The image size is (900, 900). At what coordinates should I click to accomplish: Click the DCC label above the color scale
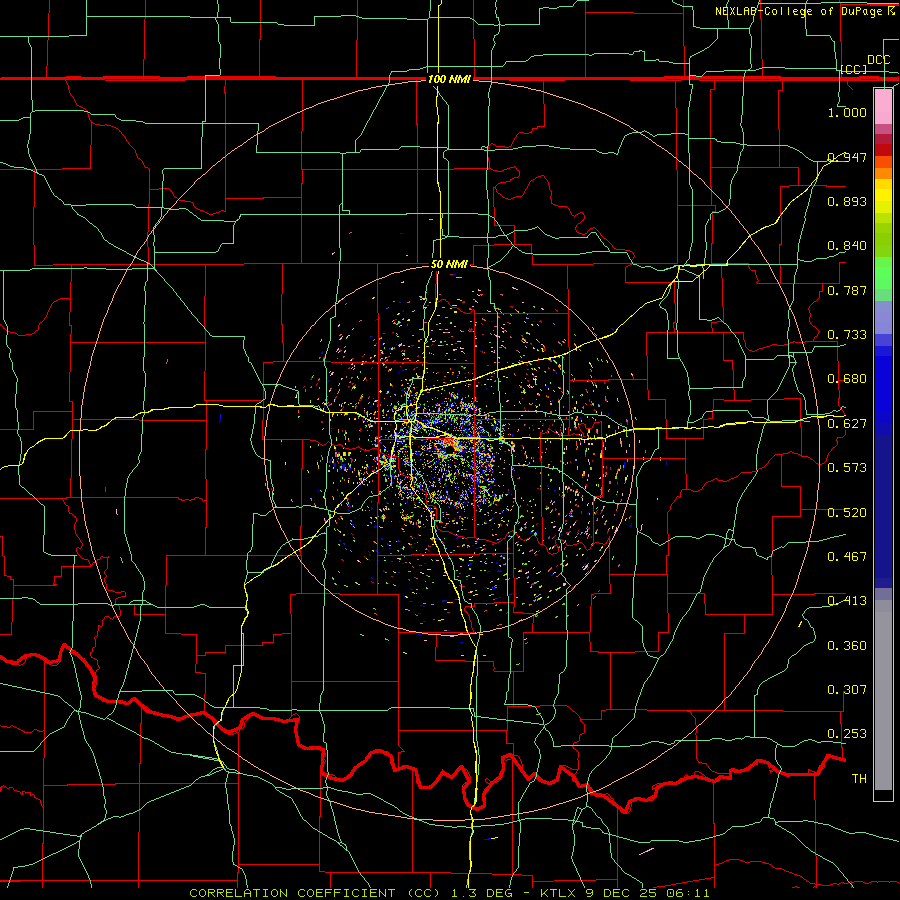tap(878, 60)
